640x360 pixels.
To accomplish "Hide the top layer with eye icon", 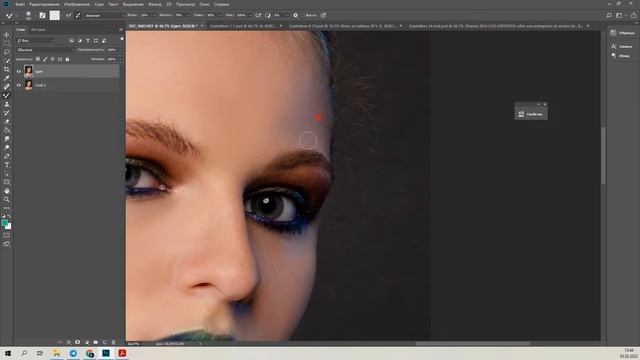I will pyautogui.click(x=18, y=71).
